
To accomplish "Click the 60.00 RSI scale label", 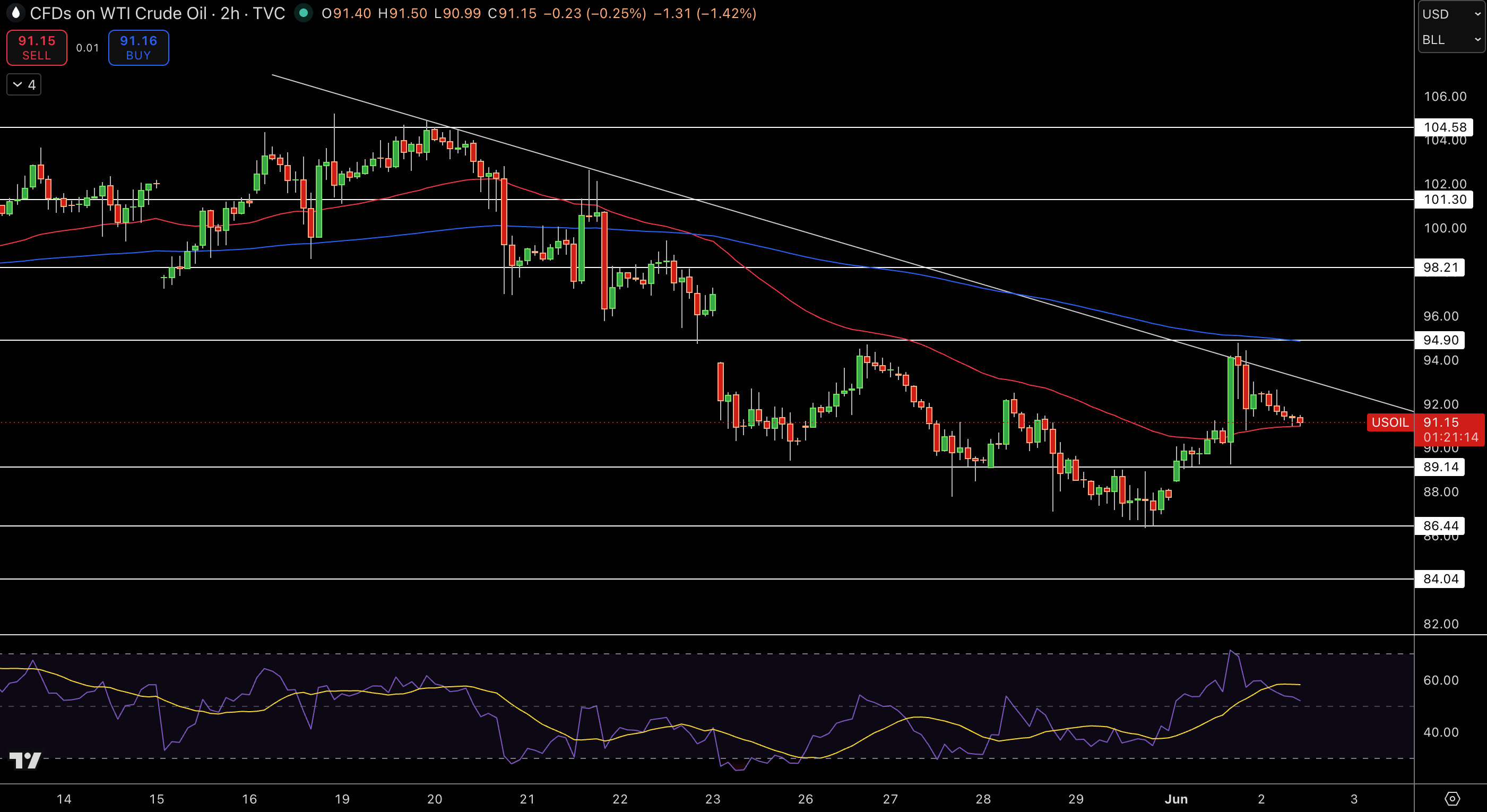I will pyautogui.click(x=1441, y=680).
